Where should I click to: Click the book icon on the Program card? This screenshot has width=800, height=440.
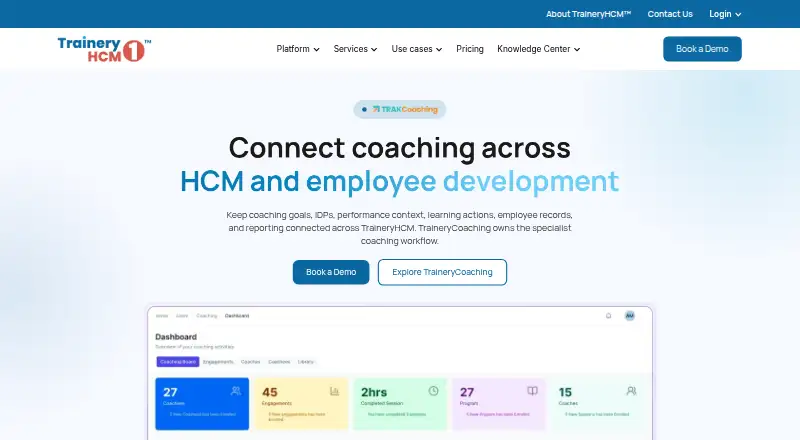[532, 391]
